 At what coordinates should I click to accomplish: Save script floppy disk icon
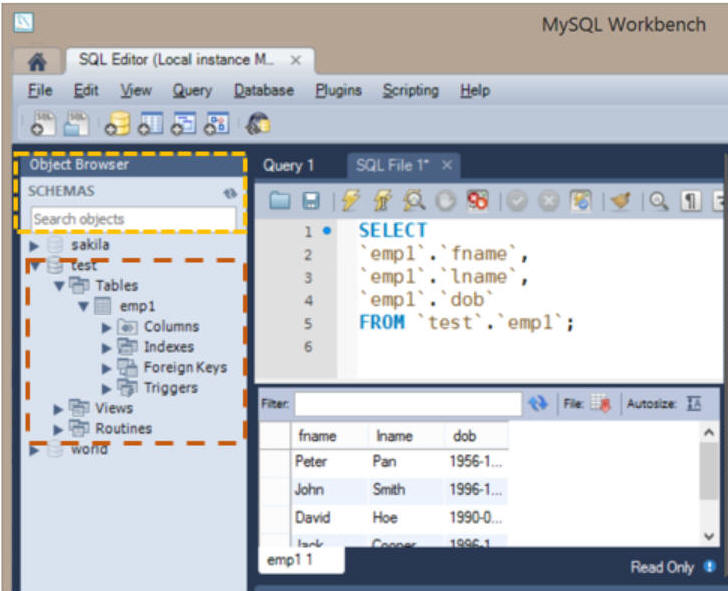(311, 201)
